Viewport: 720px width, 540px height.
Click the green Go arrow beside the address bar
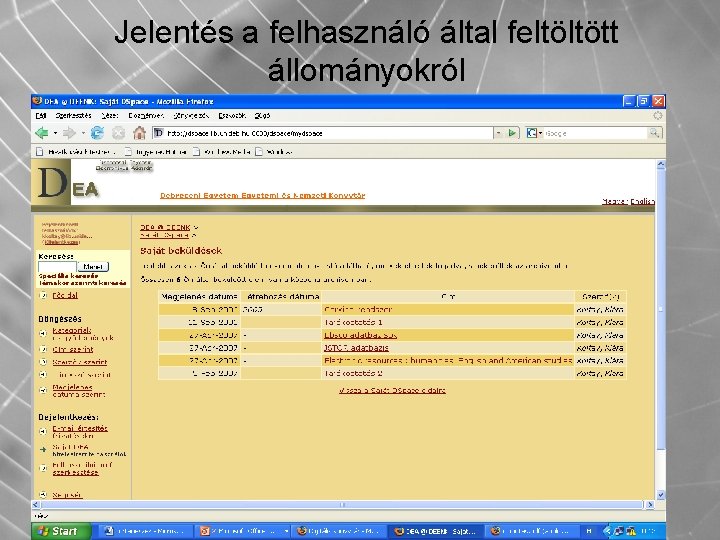pos(512,133)
